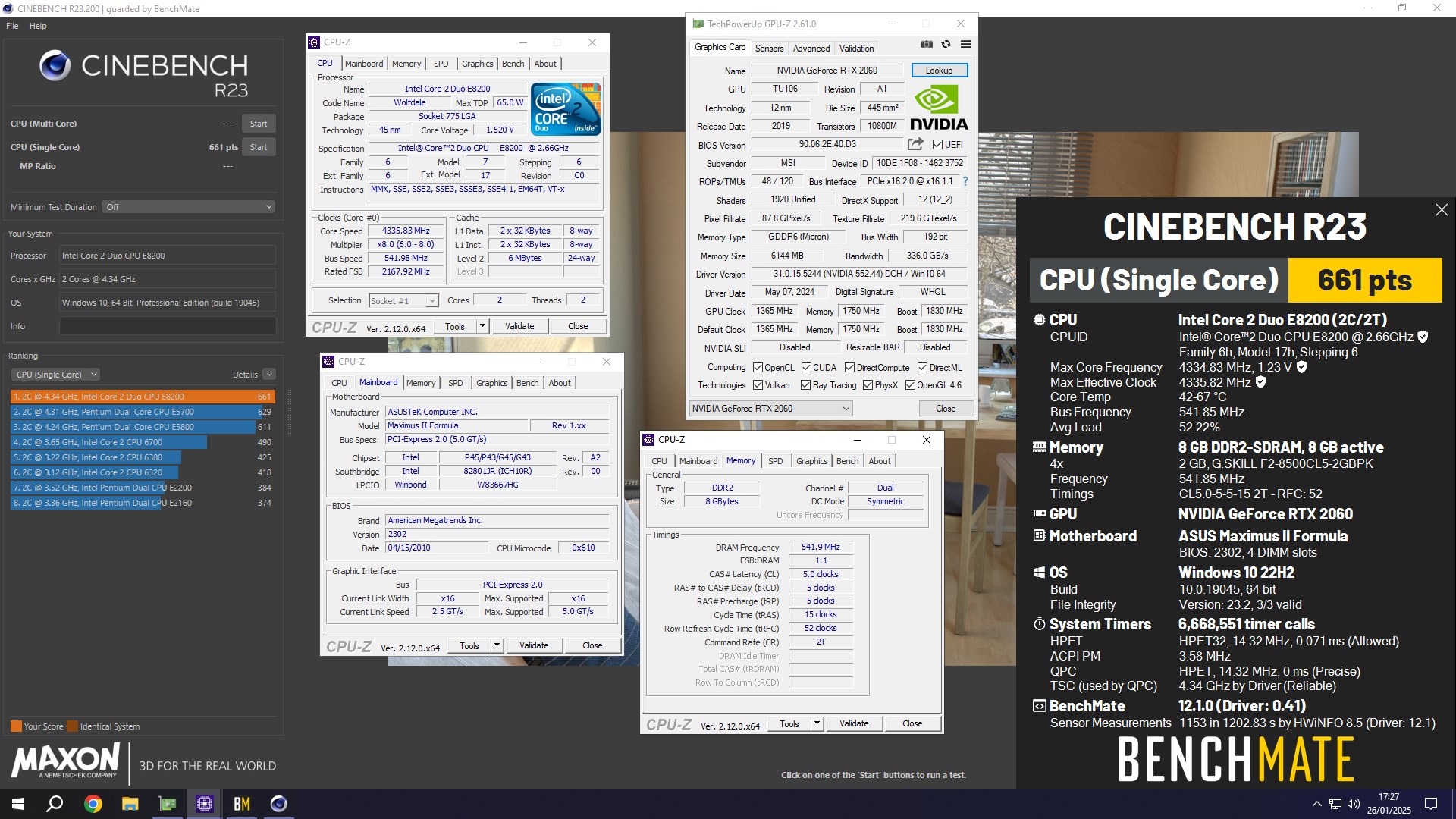Viewport: 1456px width, 819px height.
Task: Open the Minimum Test Duration dropdown
Action: coord(188,207)
